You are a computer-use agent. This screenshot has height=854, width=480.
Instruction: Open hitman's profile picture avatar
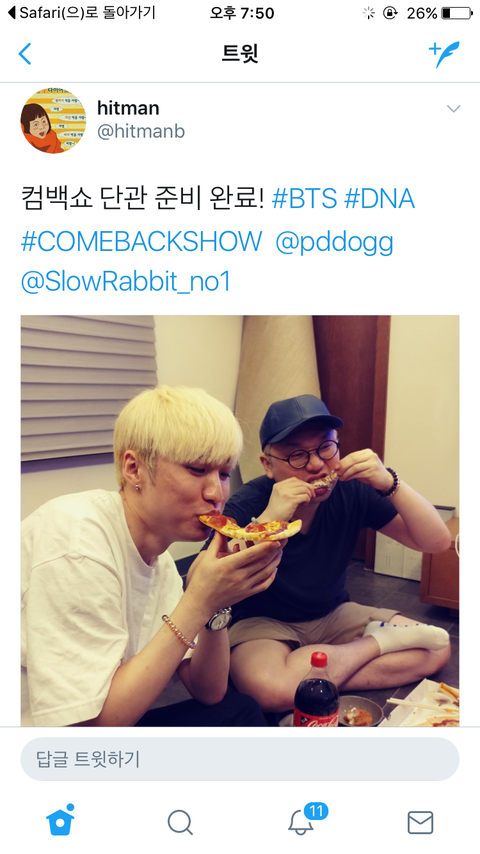coord(53,120)
